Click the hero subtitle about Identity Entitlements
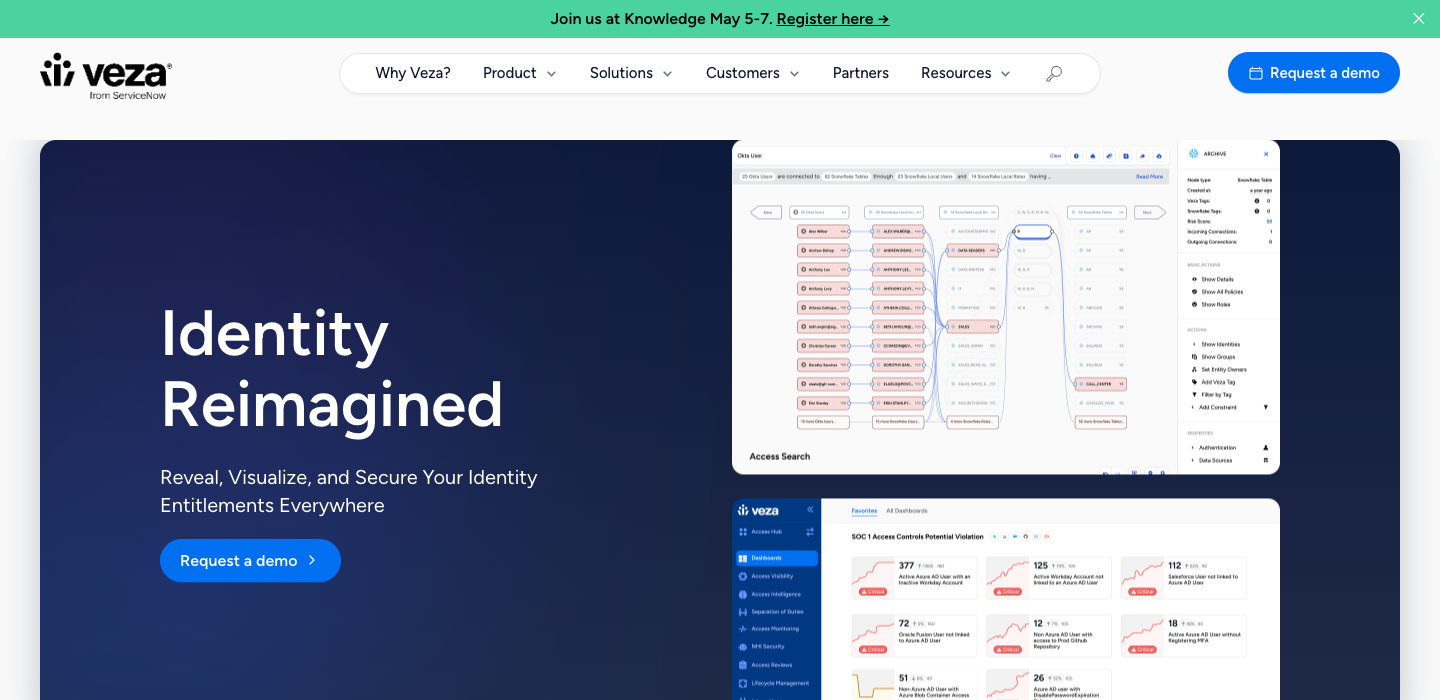 (x=349, y=491)
